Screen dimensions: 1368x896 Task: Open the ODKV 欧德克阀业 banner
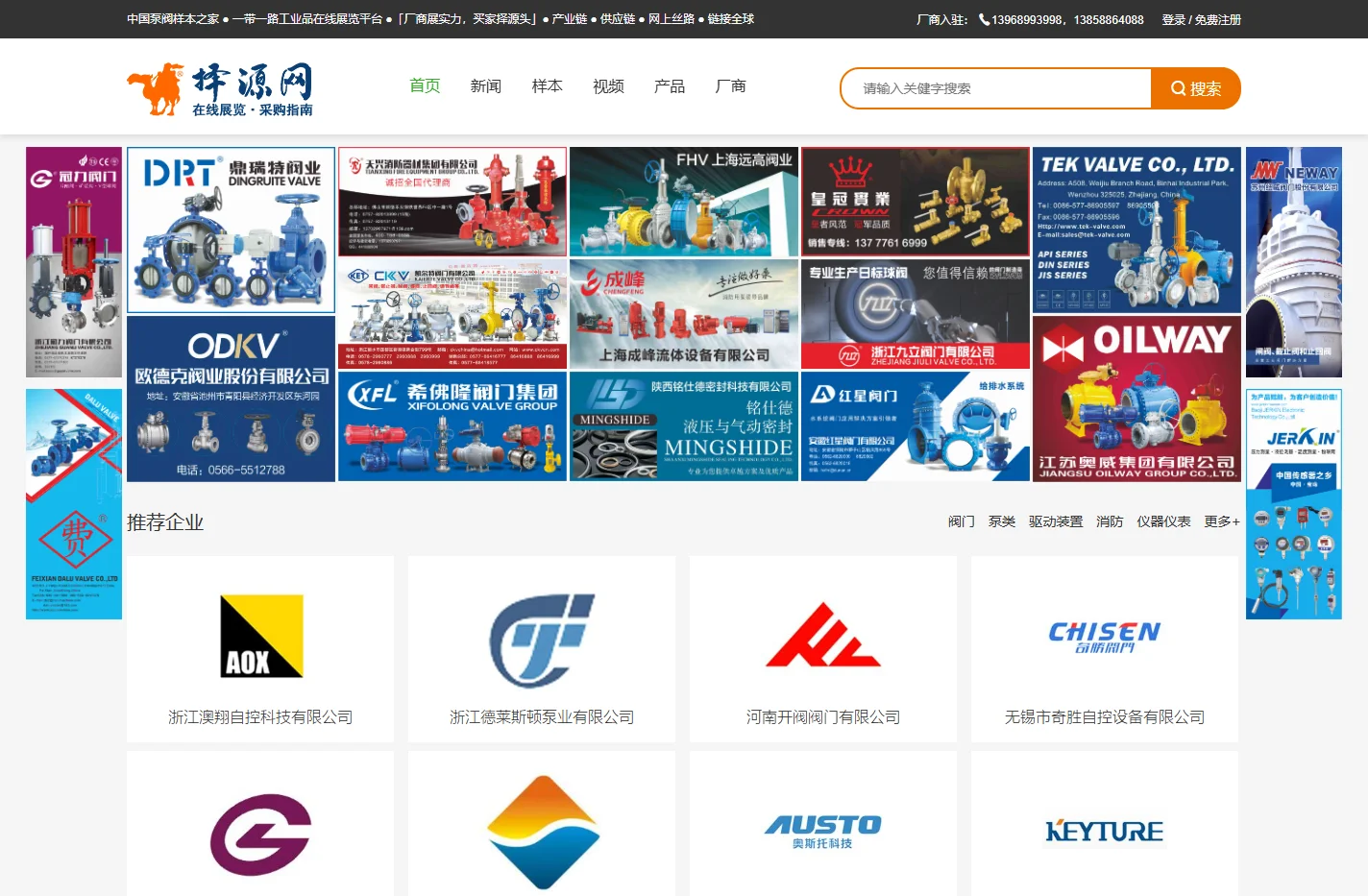click(x=231, y=399)
